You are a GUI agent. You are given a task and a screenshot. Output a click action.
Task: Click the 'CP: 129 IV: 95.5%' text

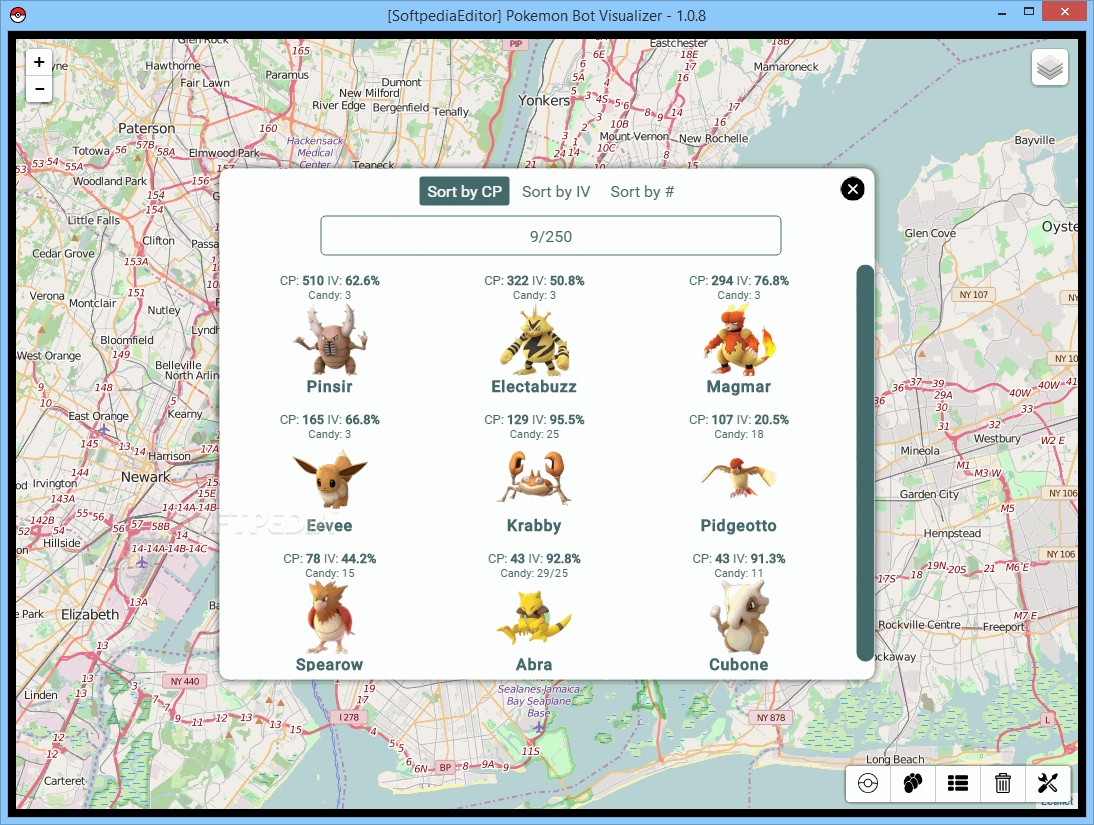(x=534, y=419)
